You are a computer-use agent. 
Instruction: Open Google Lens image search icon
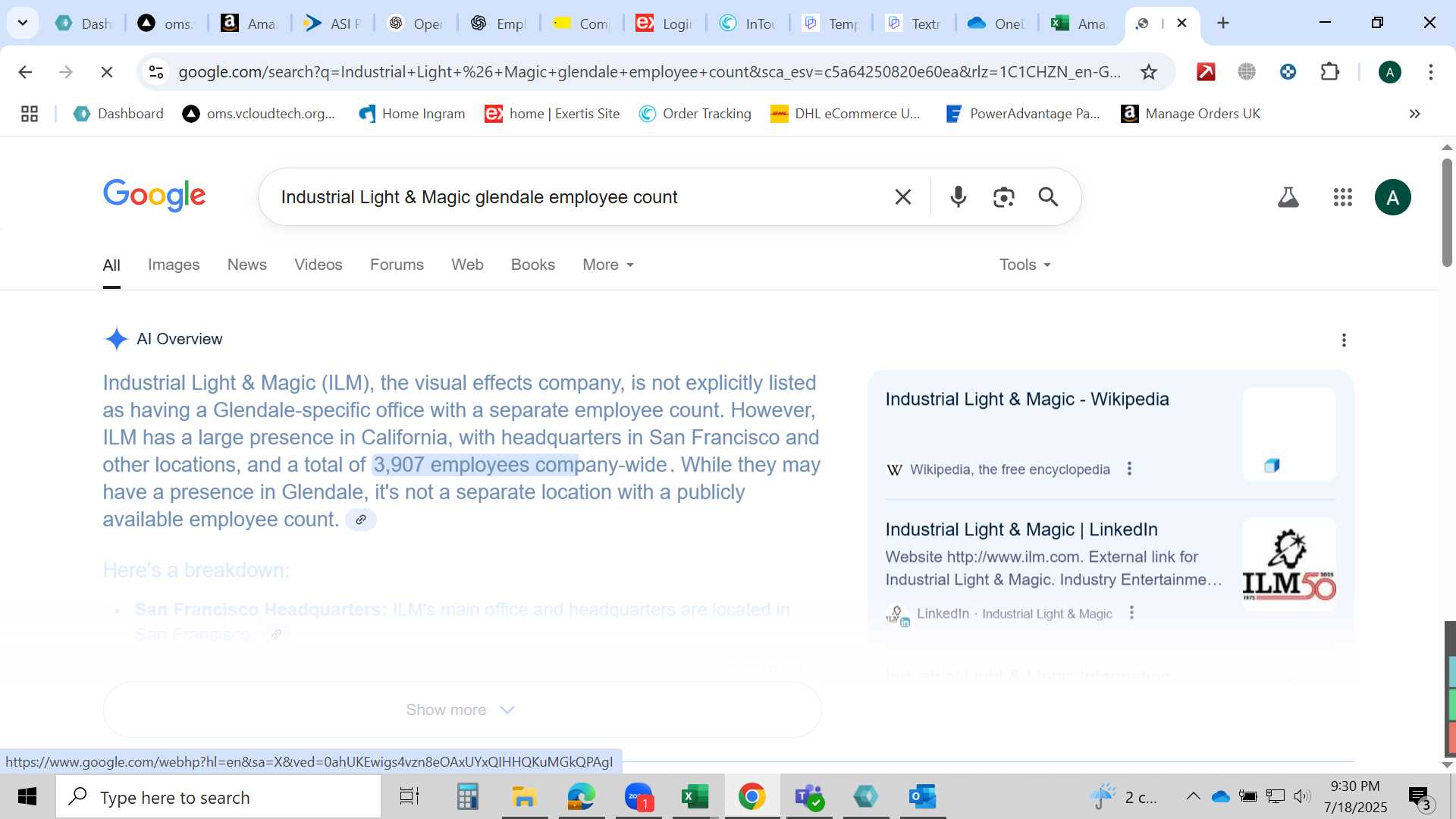tap(1003, 197)
